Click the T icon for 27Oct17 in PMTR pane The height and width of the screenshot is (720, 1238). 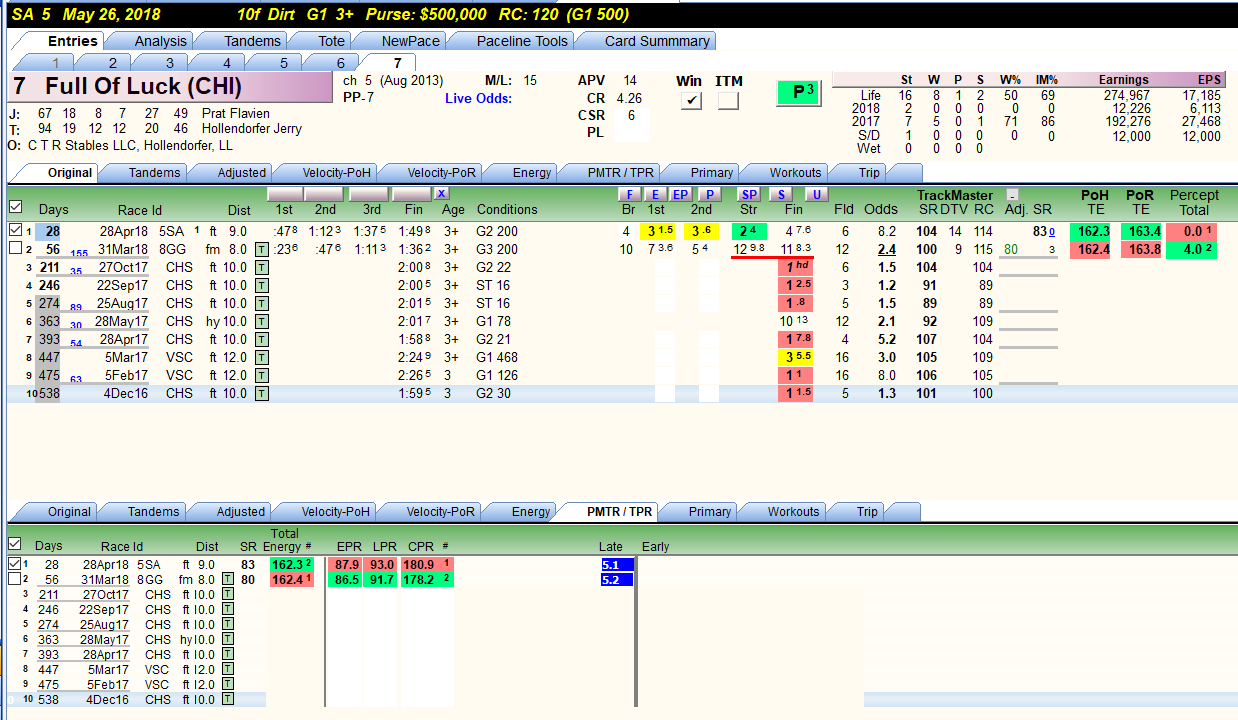click(228, 595)
